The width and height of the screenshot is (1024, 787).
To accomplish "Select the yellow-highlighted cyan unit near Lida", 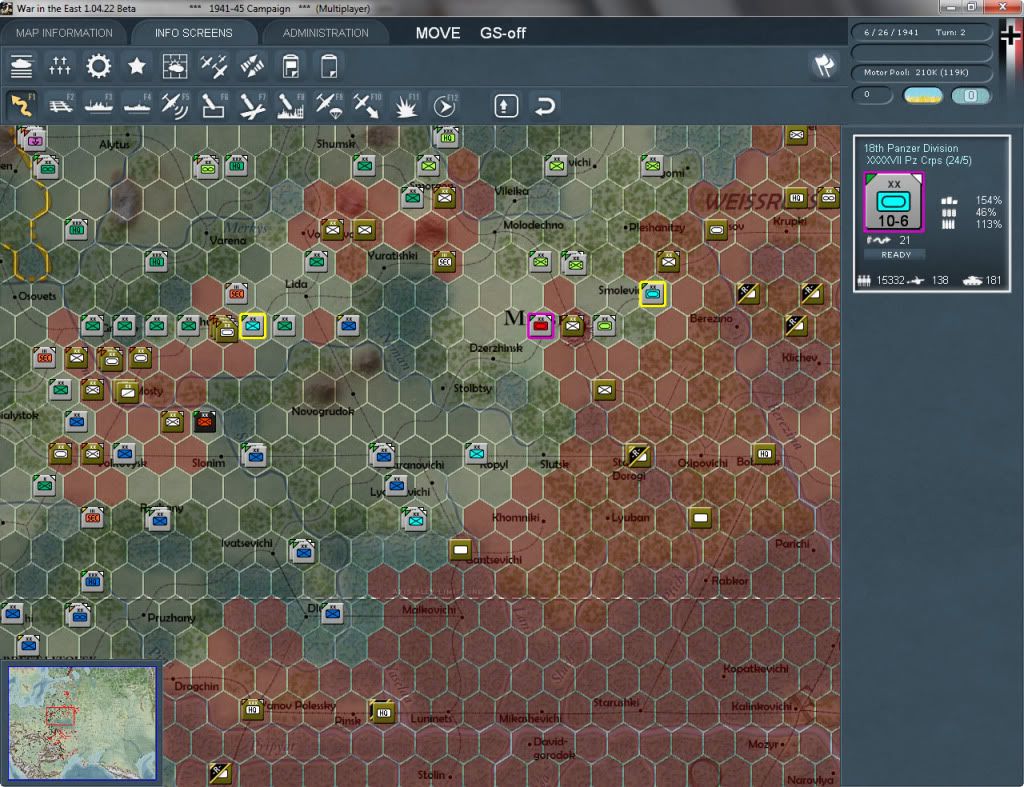I will pos(252,325).
